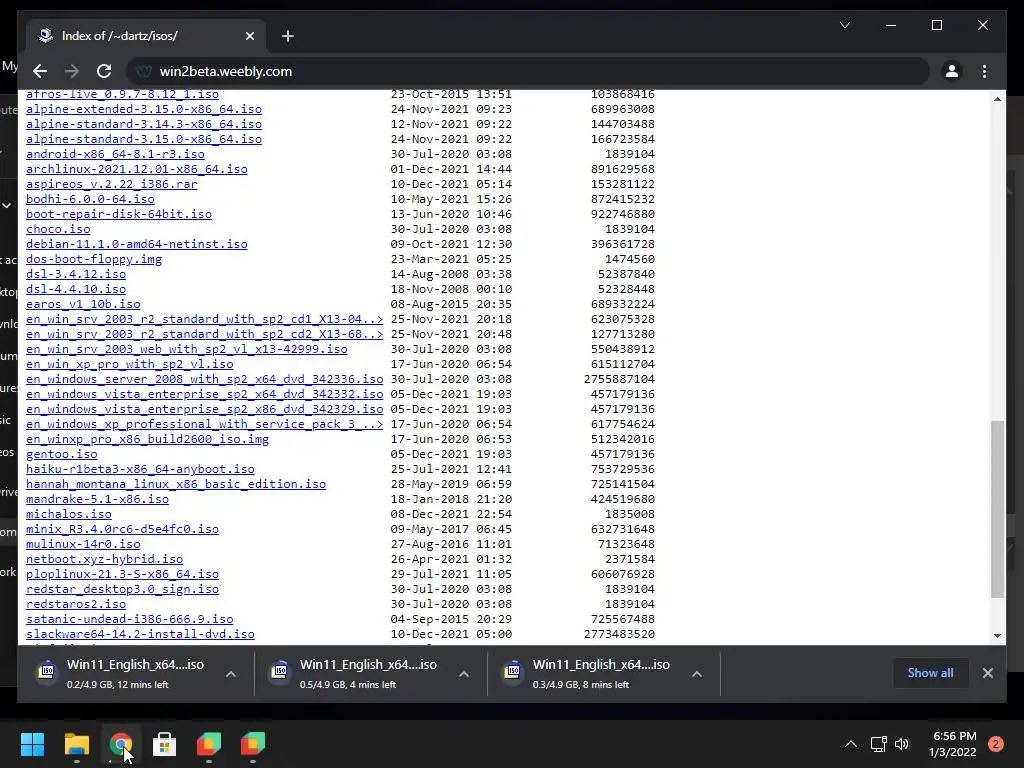The height and width of the screenshot is (768, 1024).
Task: Open the Windows Start menu
Action: (32, 744)
